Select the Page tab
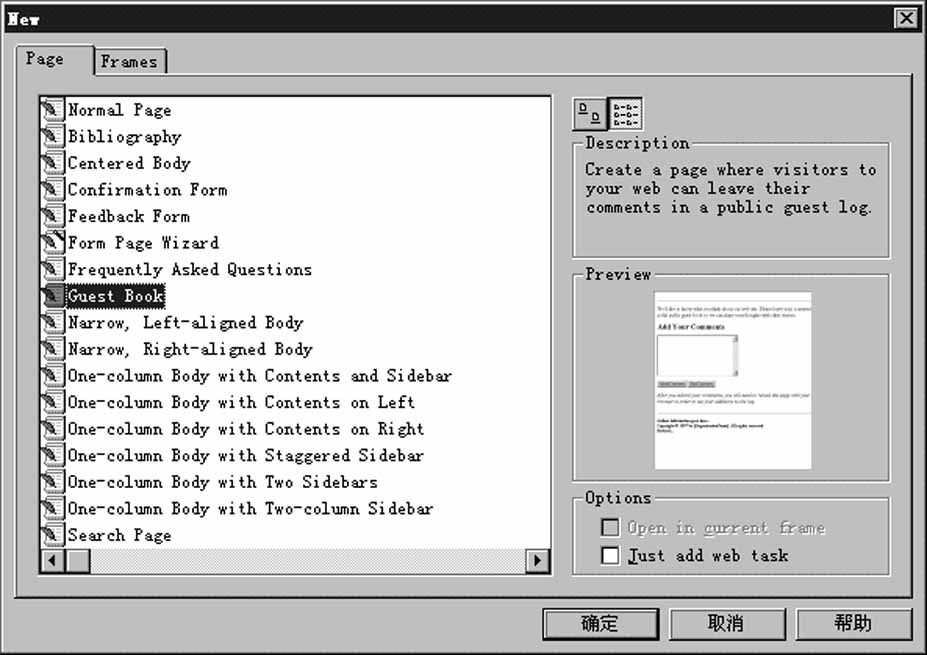 coord(54,60)
